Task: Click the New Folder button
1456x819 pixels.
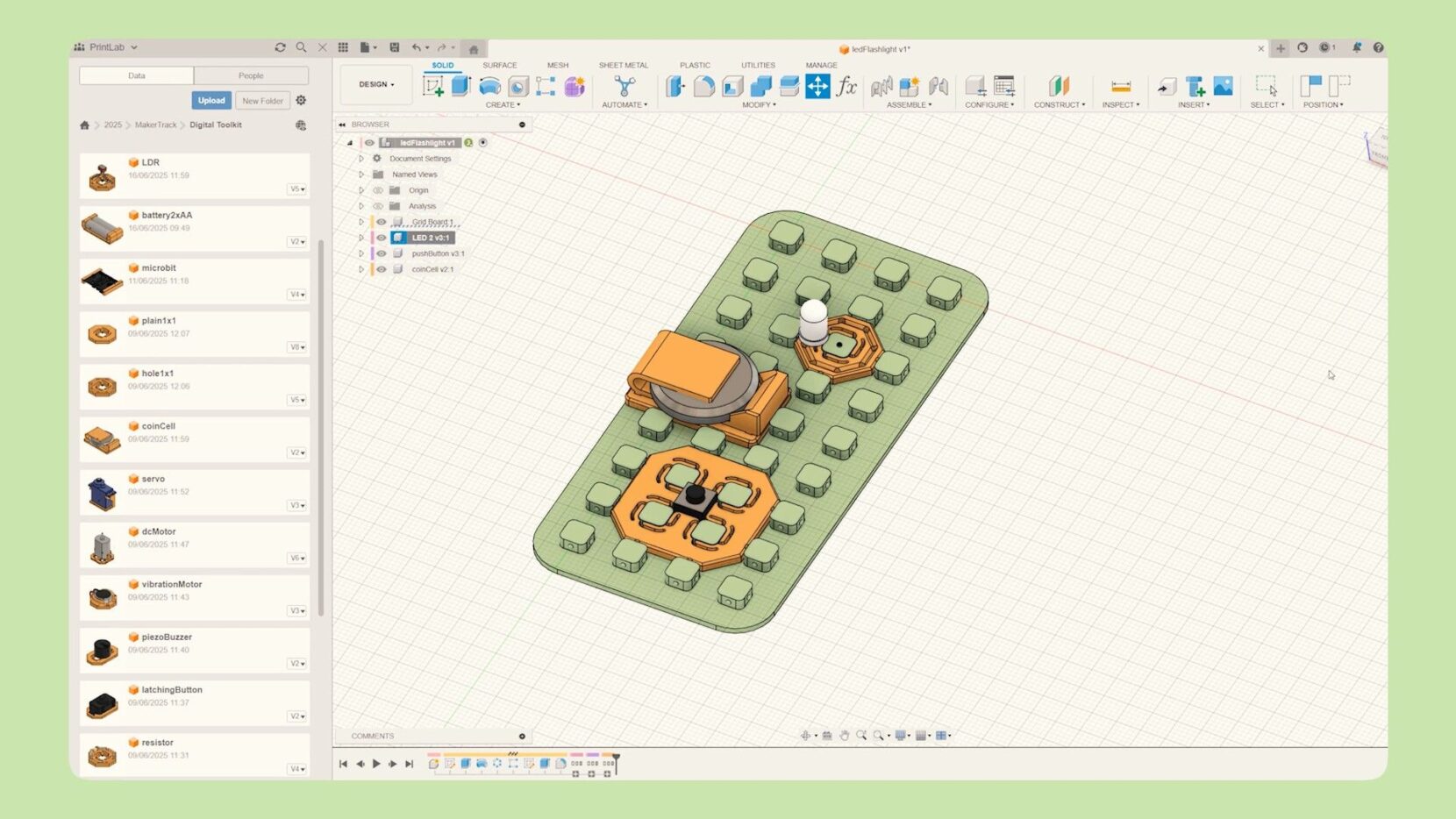Action: pos(261,100)
